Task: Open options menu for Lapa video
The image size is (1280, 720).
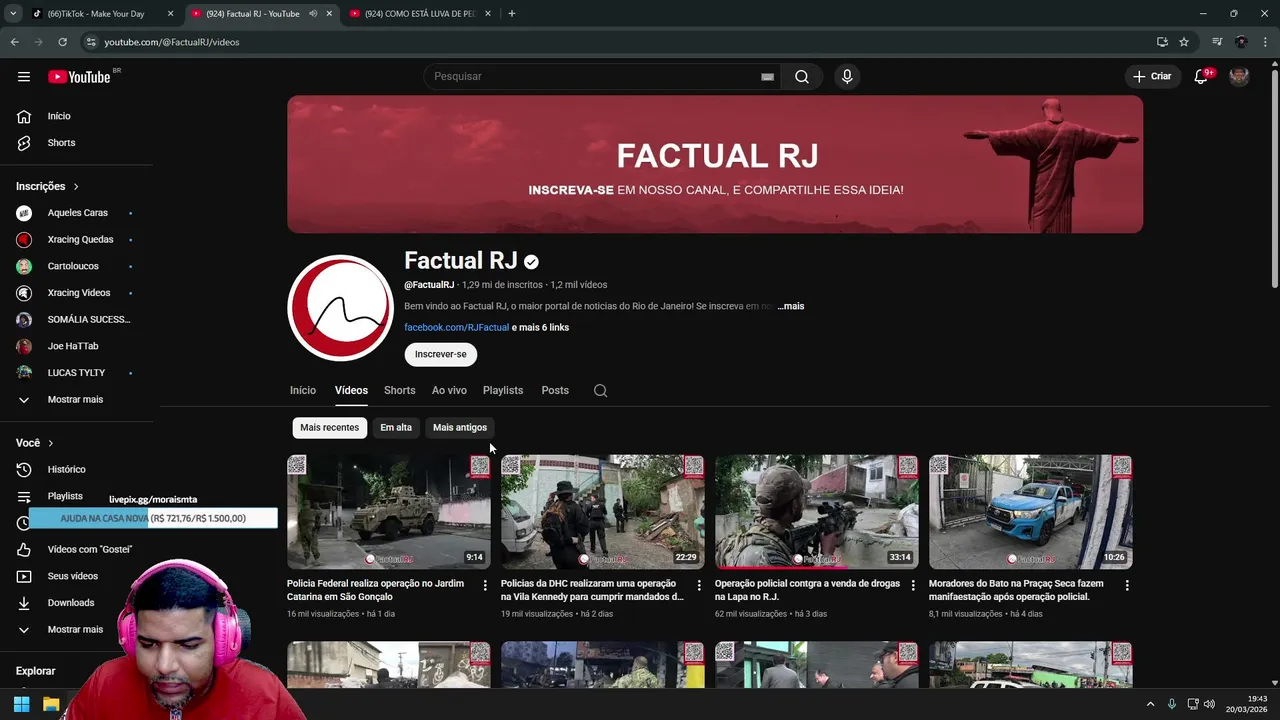Action: (913, 585)
